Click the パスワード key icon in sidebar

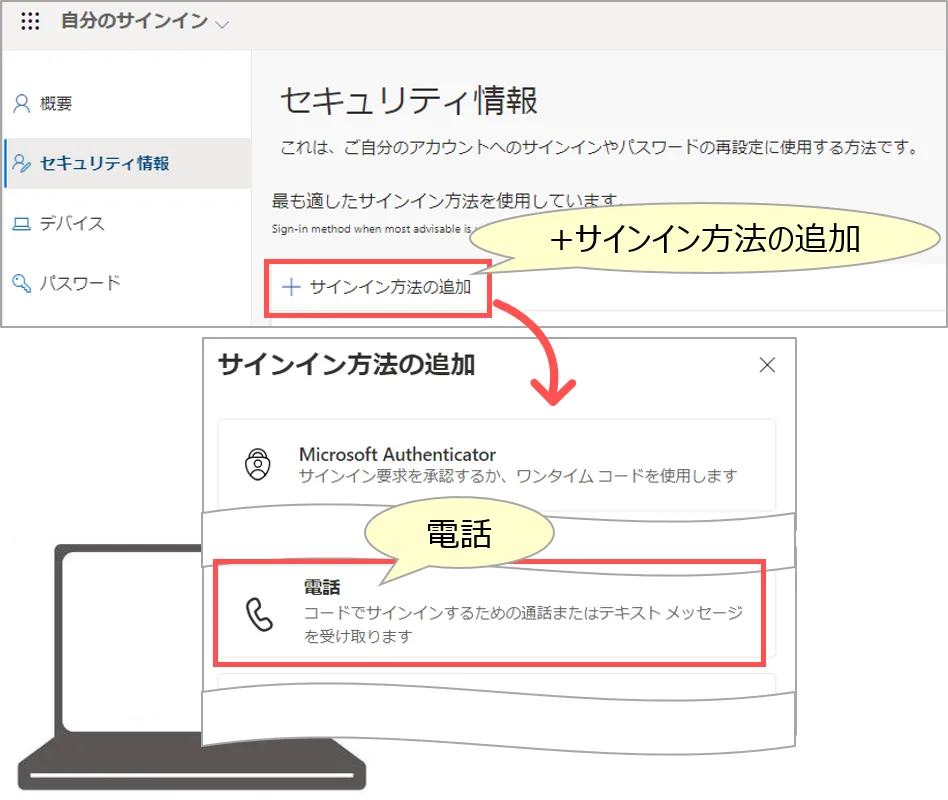click(x=21, y=284)
